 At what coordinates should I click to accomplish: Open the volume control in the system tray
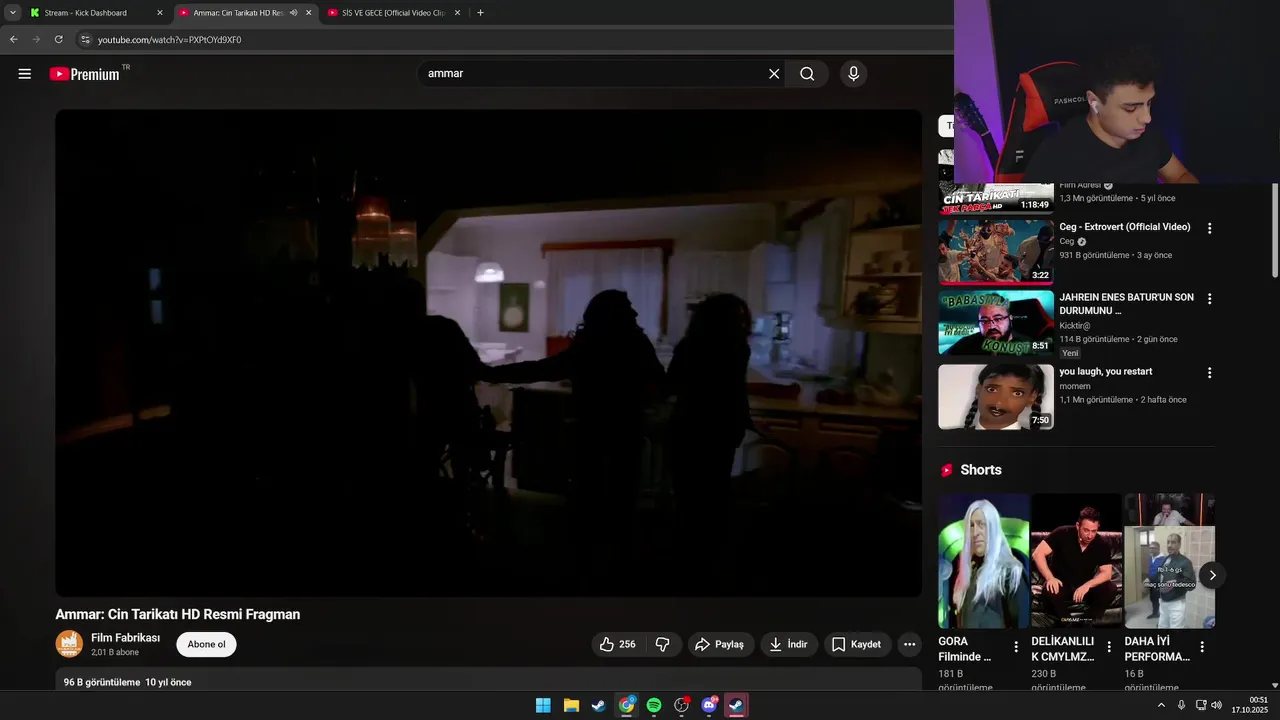(x=1216, y=705)
